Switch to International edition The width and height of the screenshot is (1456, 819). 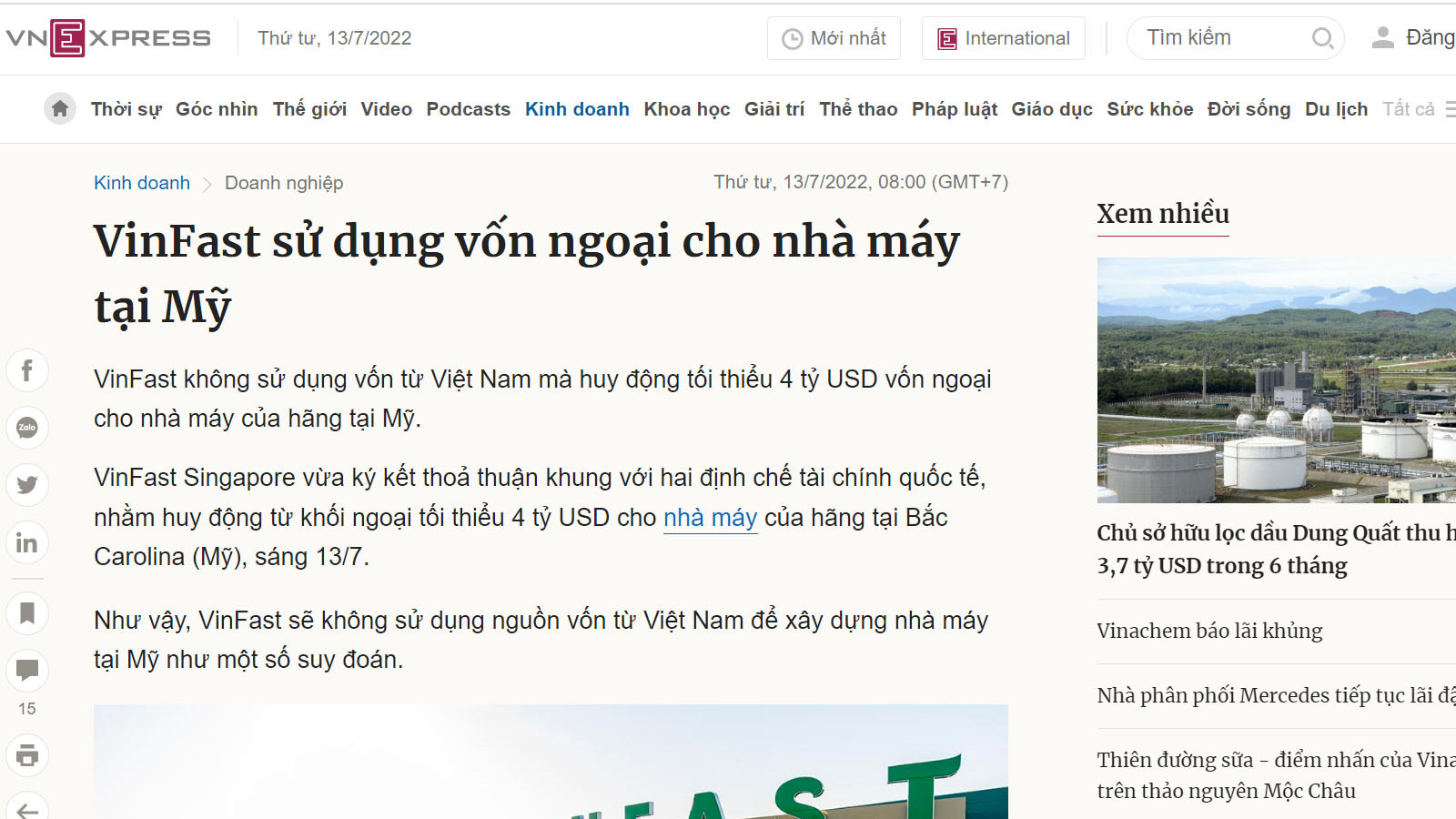tap(1004, 38)
